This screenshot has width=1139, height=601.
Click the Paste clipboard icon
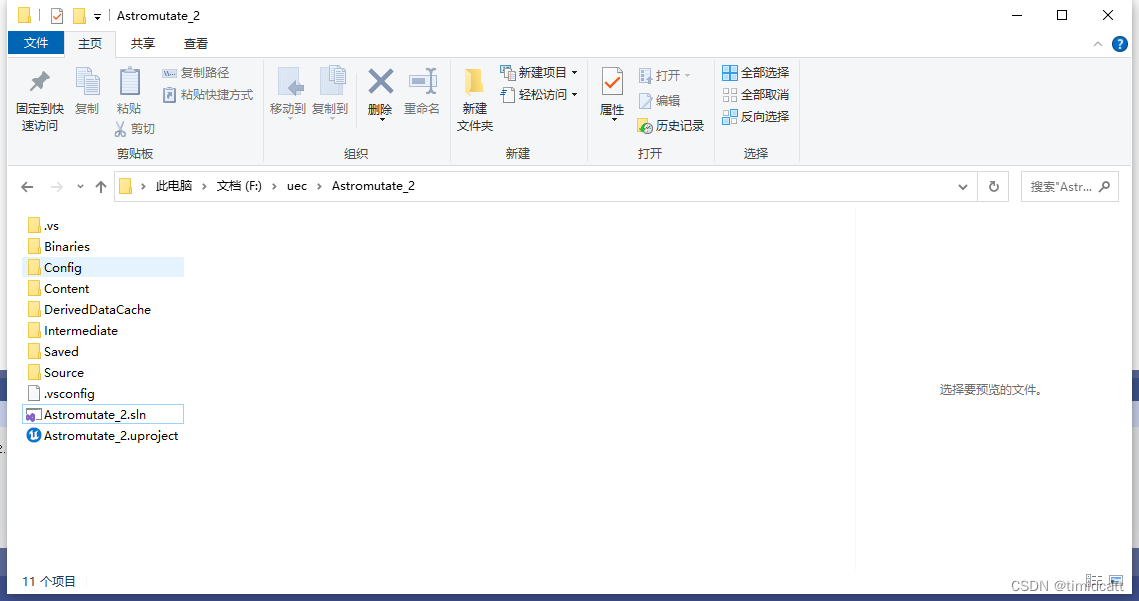(x=129, y=81)
